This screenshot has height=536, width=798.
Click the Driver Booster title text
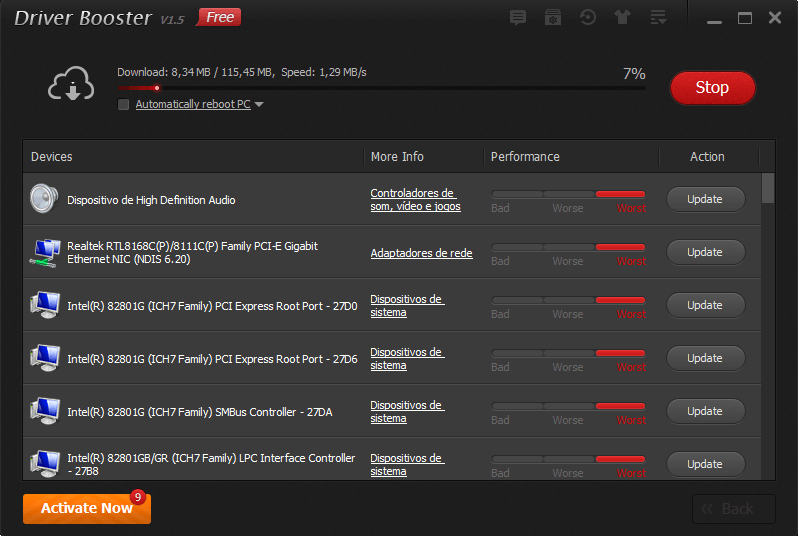[x=82, y=18]
